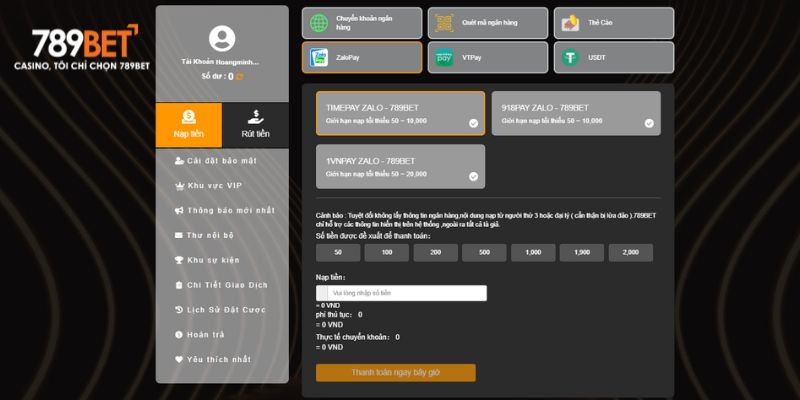Pick the 1,900 suggested amount
Image resolution: width=800 pixels, height=400 pixels.
(582, 253)
